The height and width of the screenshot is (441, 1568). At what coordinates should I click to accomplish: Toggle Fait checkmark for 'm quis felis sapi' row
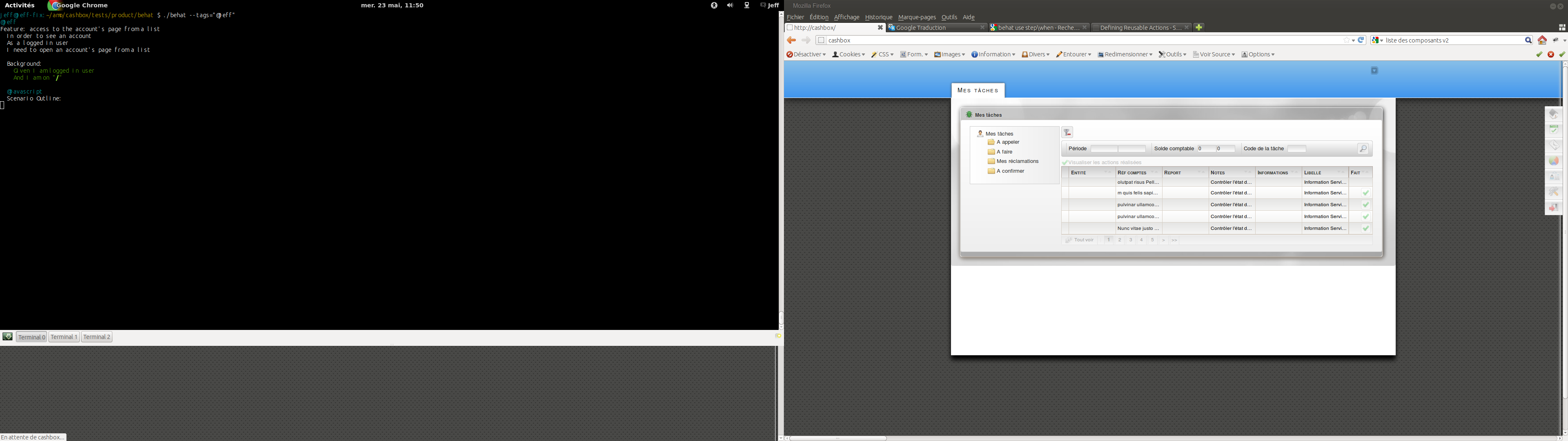1366,193
